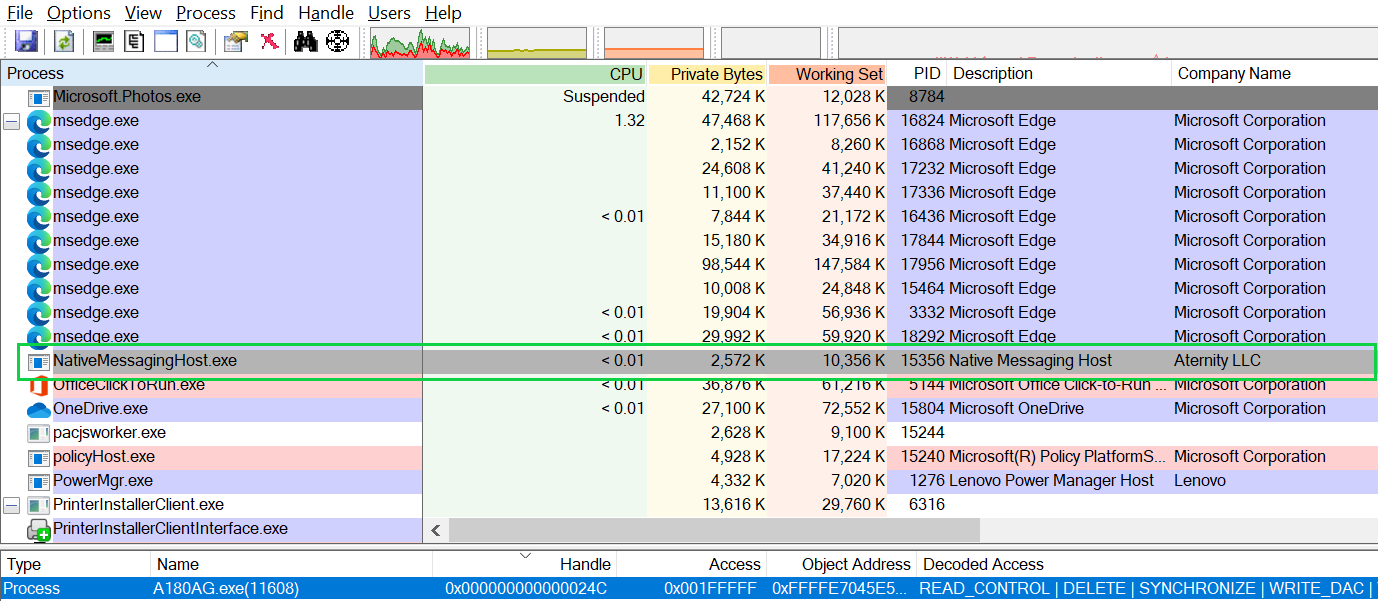Click the PrinterInstallerClientInterface.exe printer icon
The height and width of the screenshot is (601, 1378).
(x=39, y=530)
